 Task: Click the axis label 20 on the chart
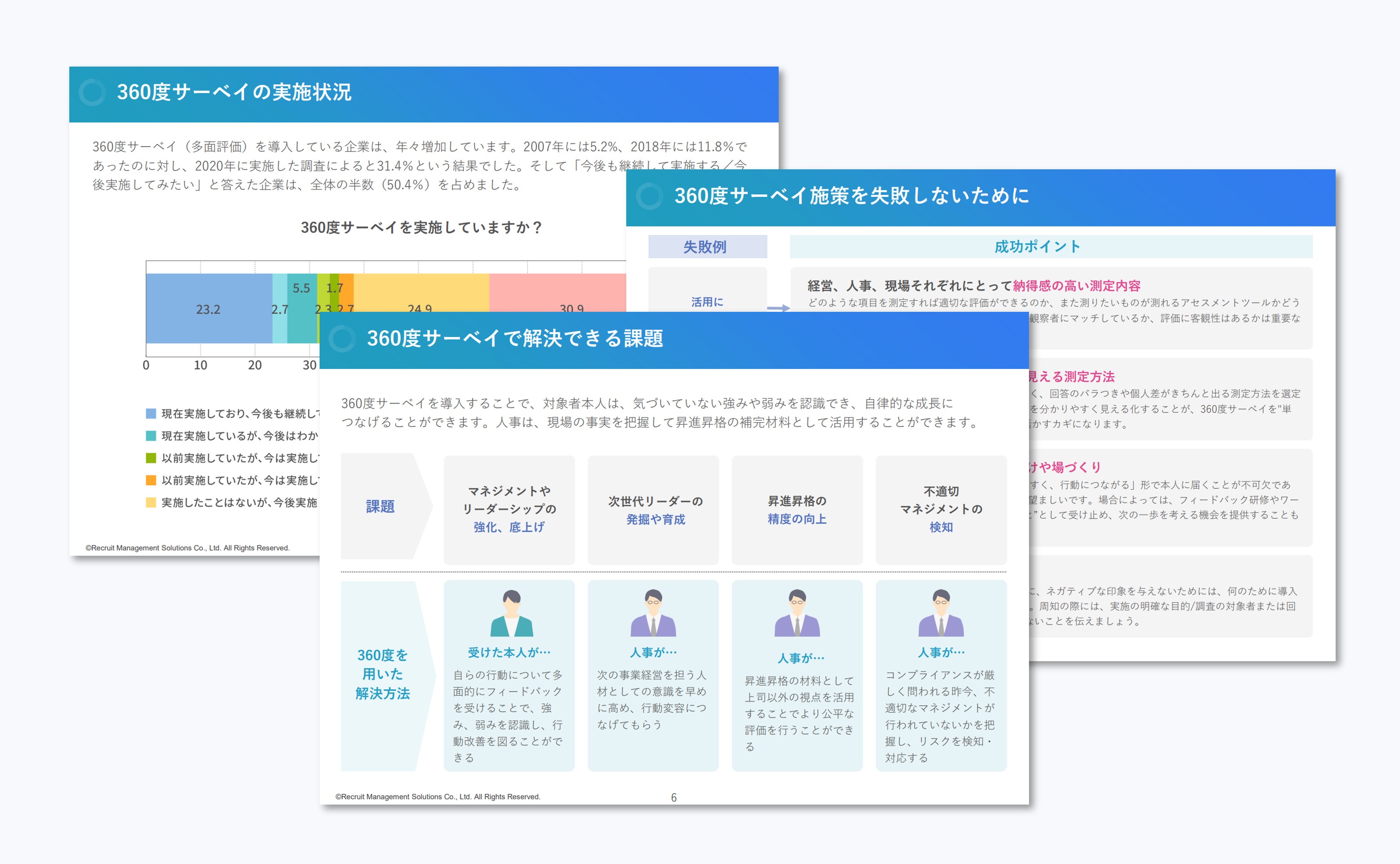[x=254, y=365]
